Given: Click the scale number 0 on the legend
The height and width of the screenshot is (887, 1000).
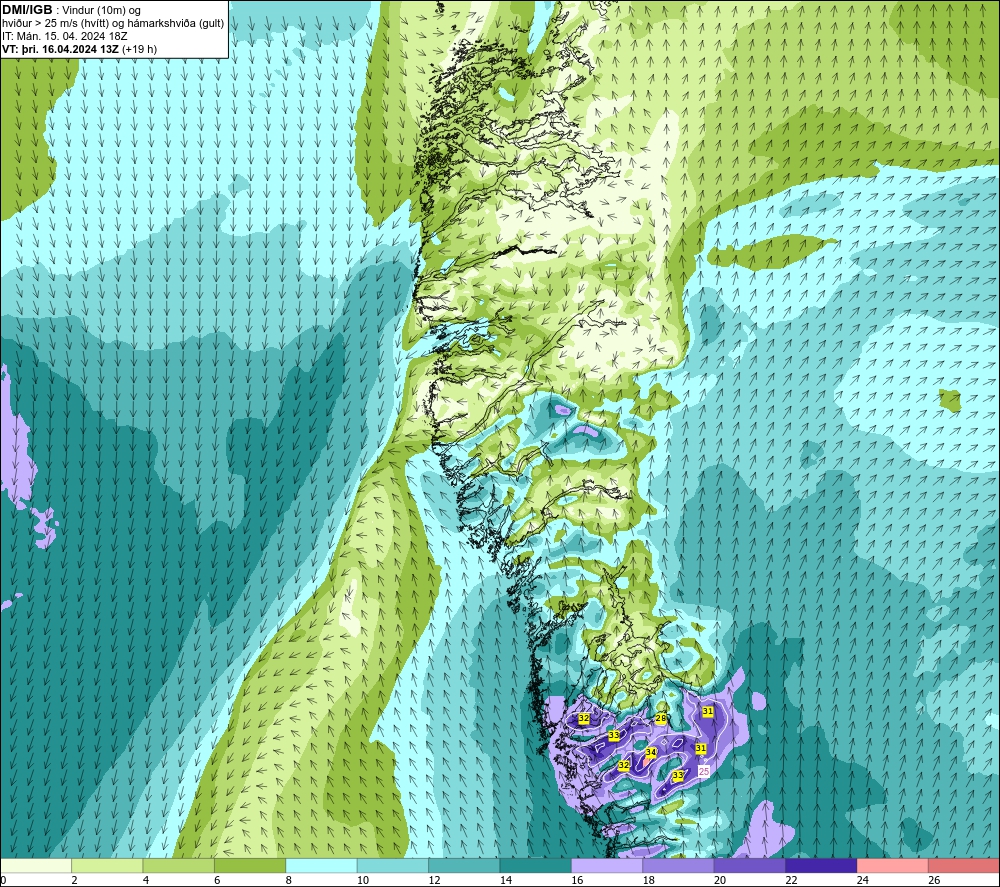Looking at the screenshot, I should [x=3, y=880].
